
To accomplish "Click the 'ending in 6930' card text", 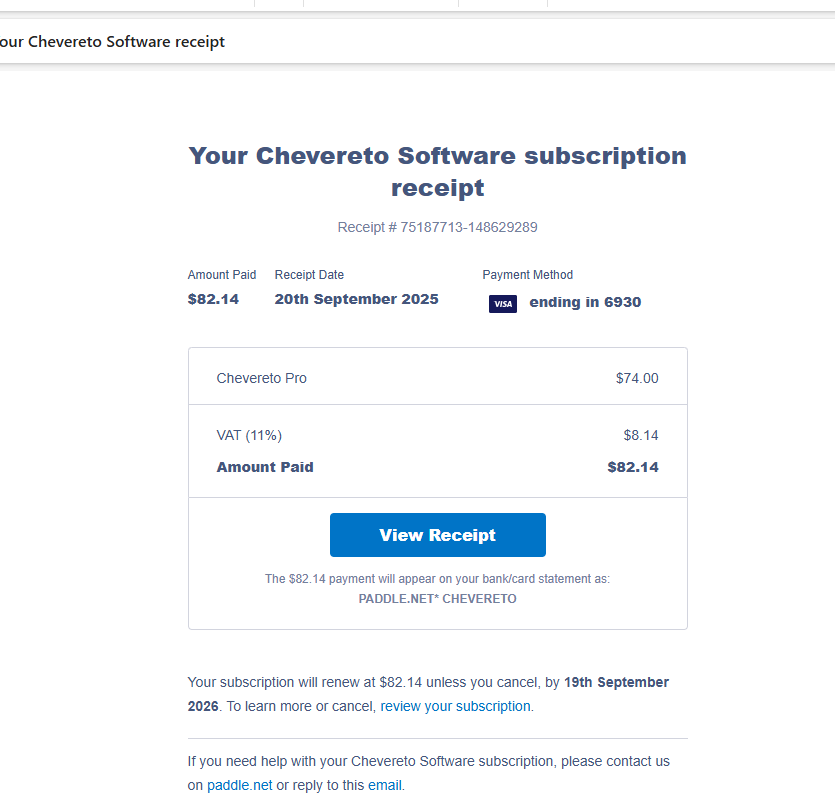I will (x=585, y=302).
